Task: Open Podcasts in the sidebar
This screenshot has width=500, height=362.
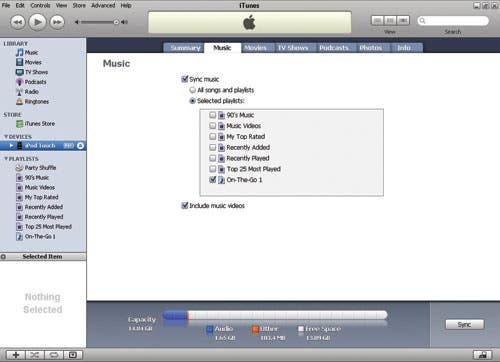Action: pyautogui.click(x=31, y=82)
